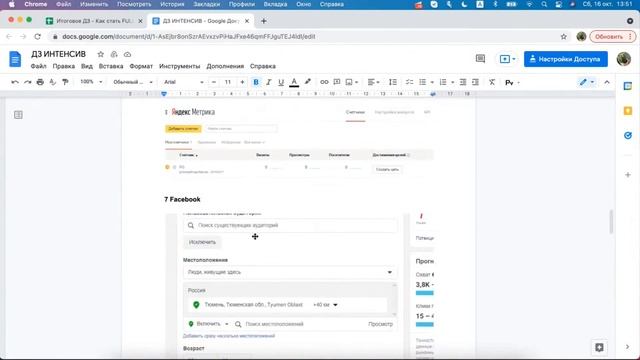This screenshot has height=360, width=640.
Task: Toggle italic formatting
Action: tap(268, 82)
